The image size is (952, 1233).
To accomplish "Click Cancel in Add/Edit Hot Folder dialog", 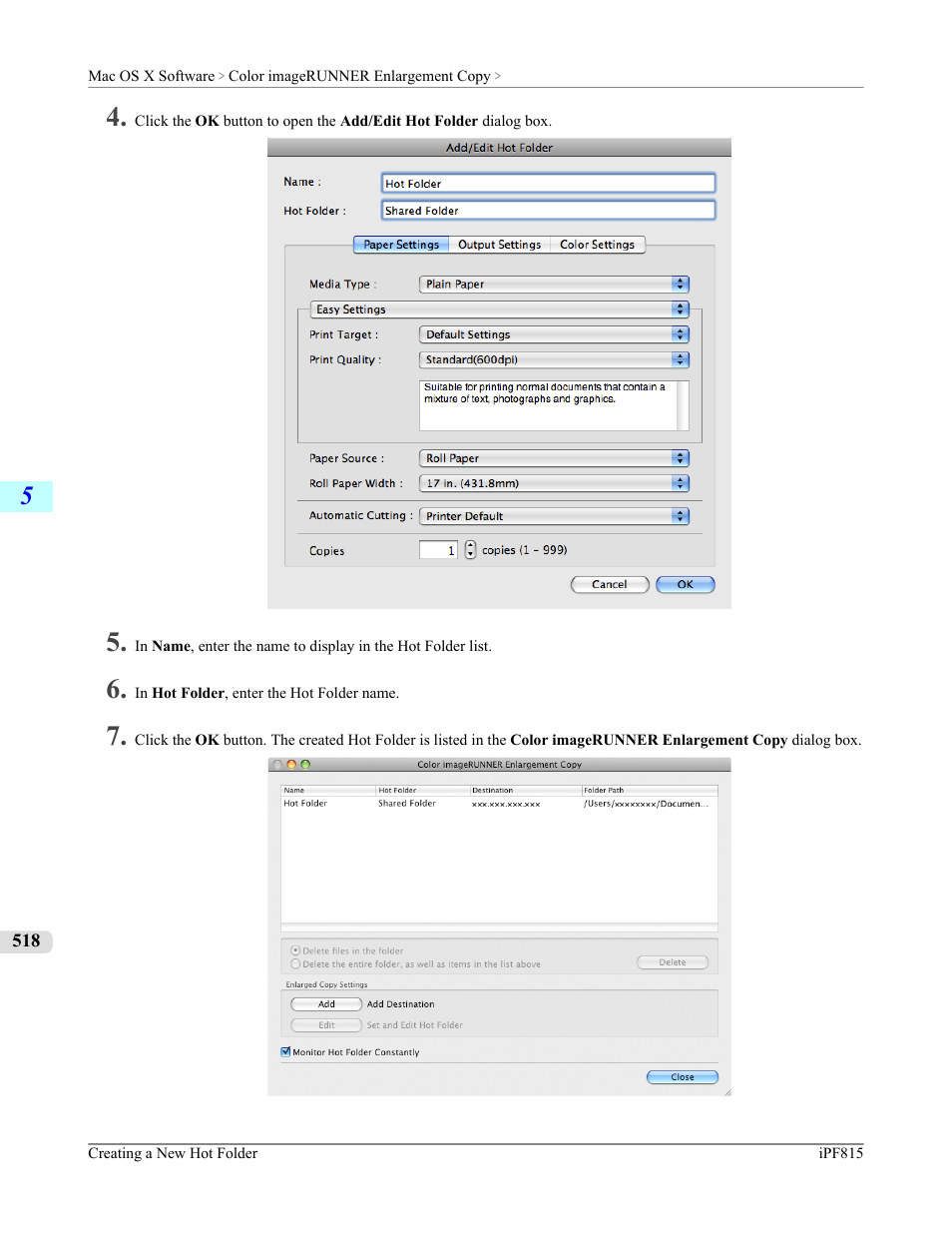I will [610, 585].
